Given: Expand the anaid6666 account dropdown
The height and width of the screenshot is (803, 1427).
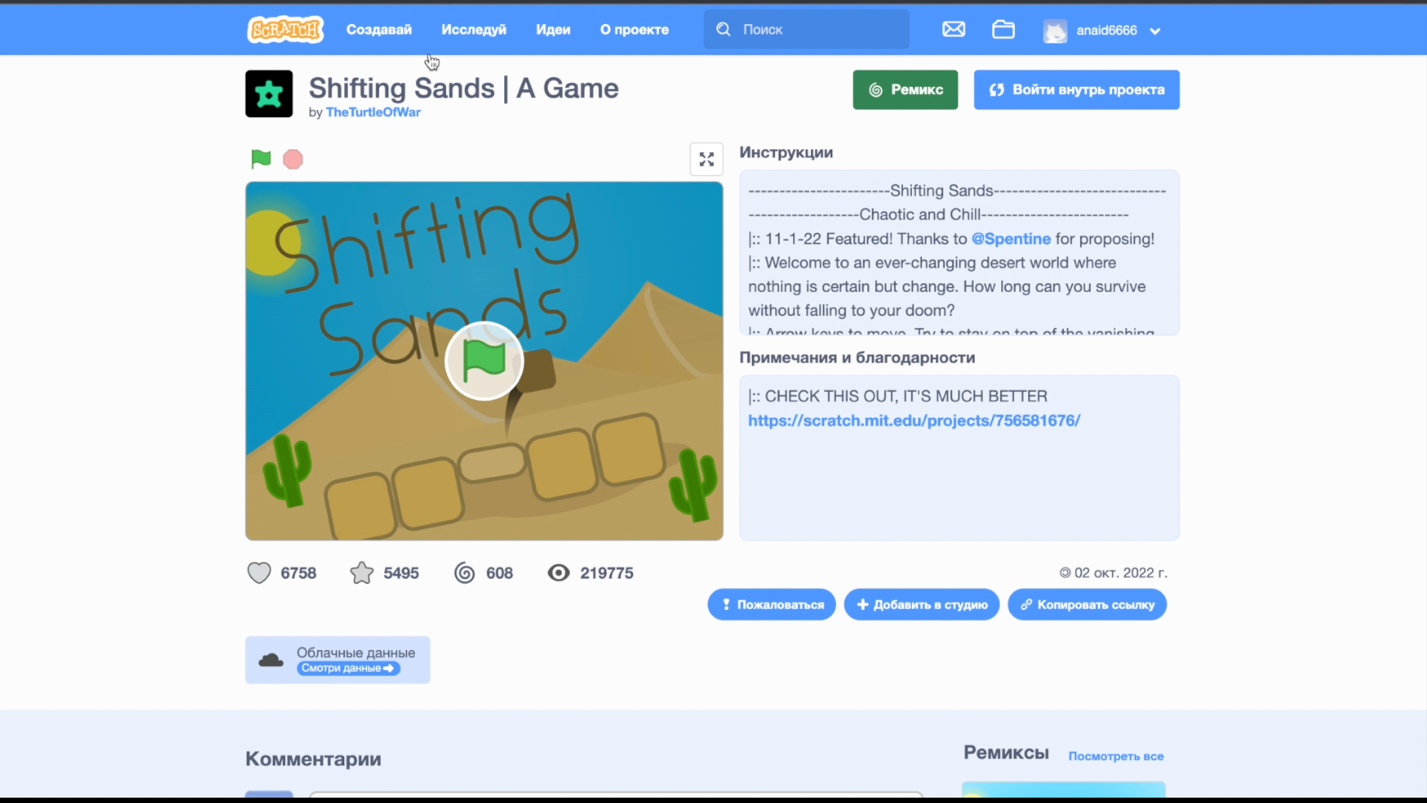Looking at the screenshot, I should pos(1155,31).
